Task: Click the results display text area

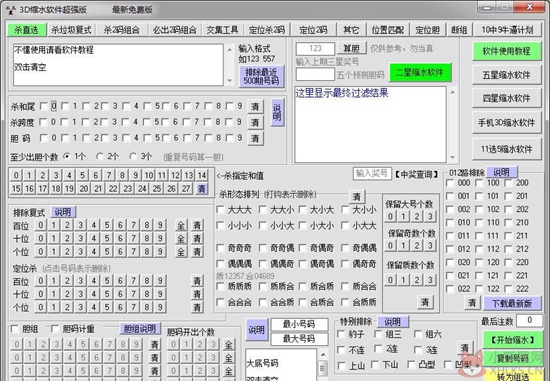Action: (370, 125)
